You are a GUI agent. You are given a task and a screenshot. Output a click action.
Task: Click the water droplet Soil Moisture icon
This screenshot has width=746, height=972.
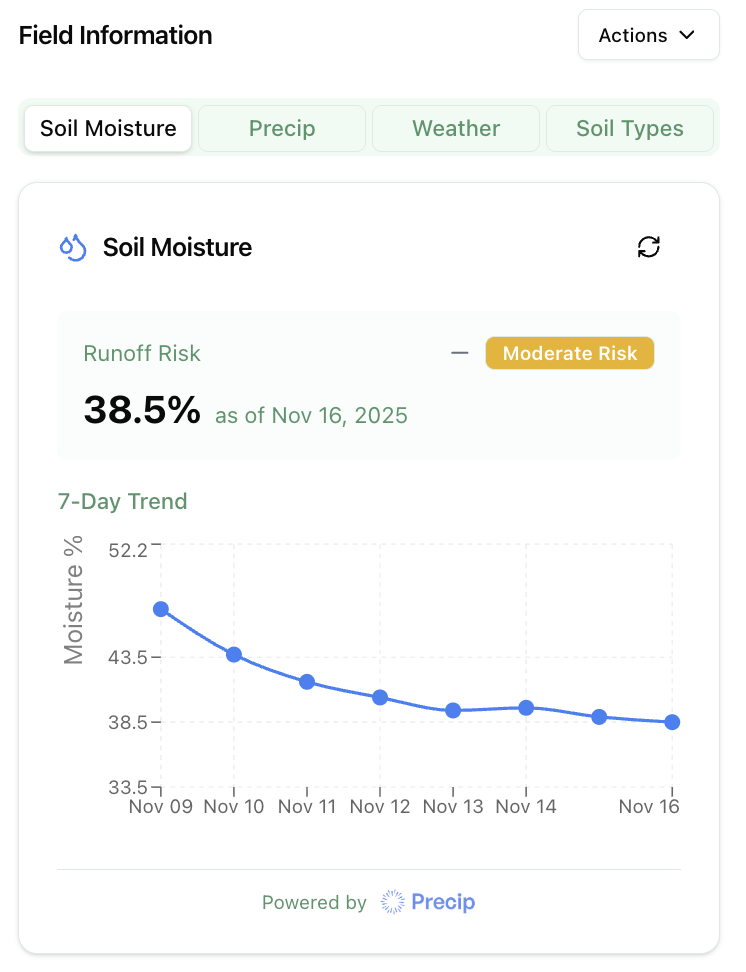(x=71, y=246)
